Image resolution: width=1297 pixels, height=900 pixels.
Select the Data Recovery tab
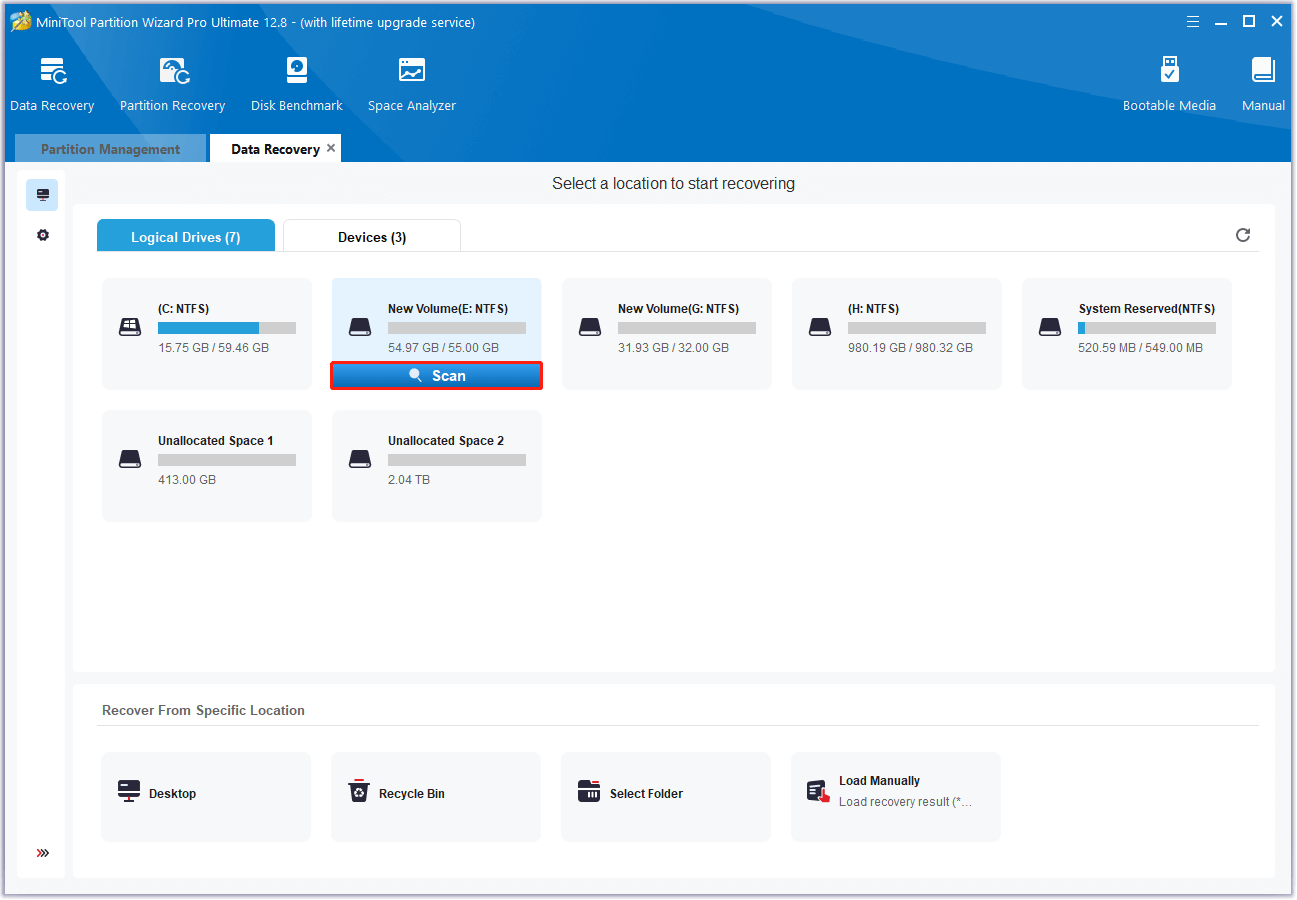[275, 149]
